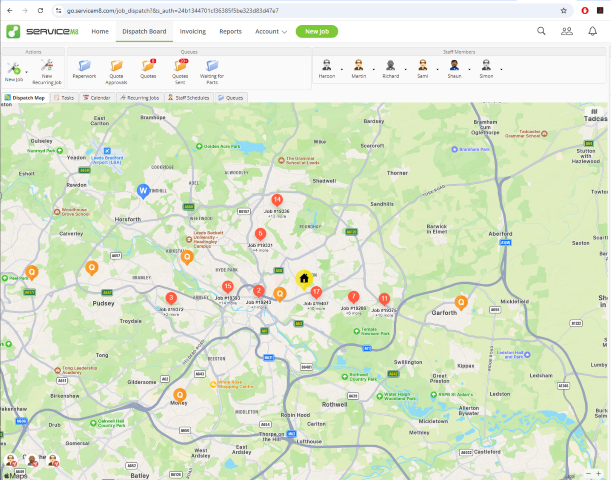611x480 pixels.
Task: Switch to the Recurring Jobs tab
Action: click(140, 98)
